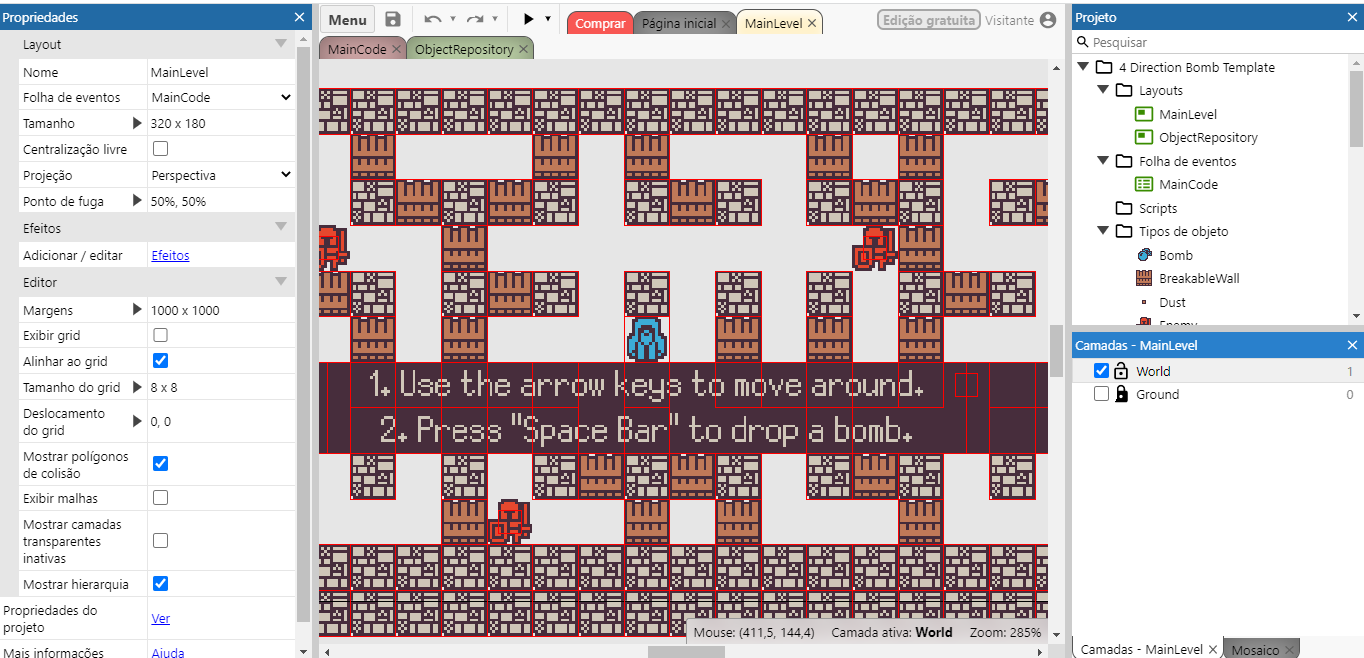Collapse the Layouts folder in project tree
1364x658 pixels.
click(1102, 91)
